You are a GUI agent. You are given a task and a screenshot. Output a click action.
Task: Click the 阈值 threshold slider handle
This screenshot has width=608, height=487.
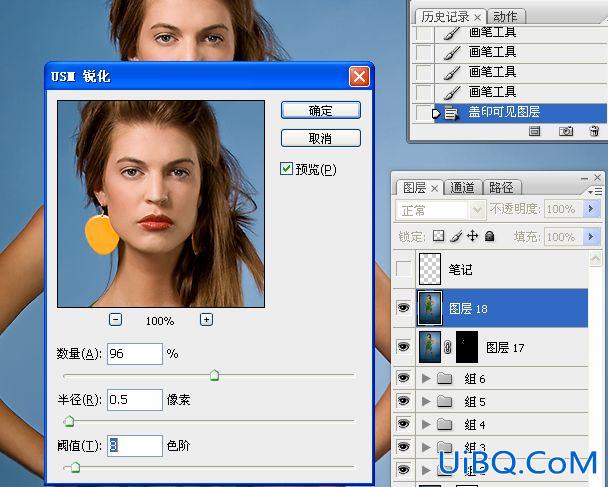click(76, 467)
